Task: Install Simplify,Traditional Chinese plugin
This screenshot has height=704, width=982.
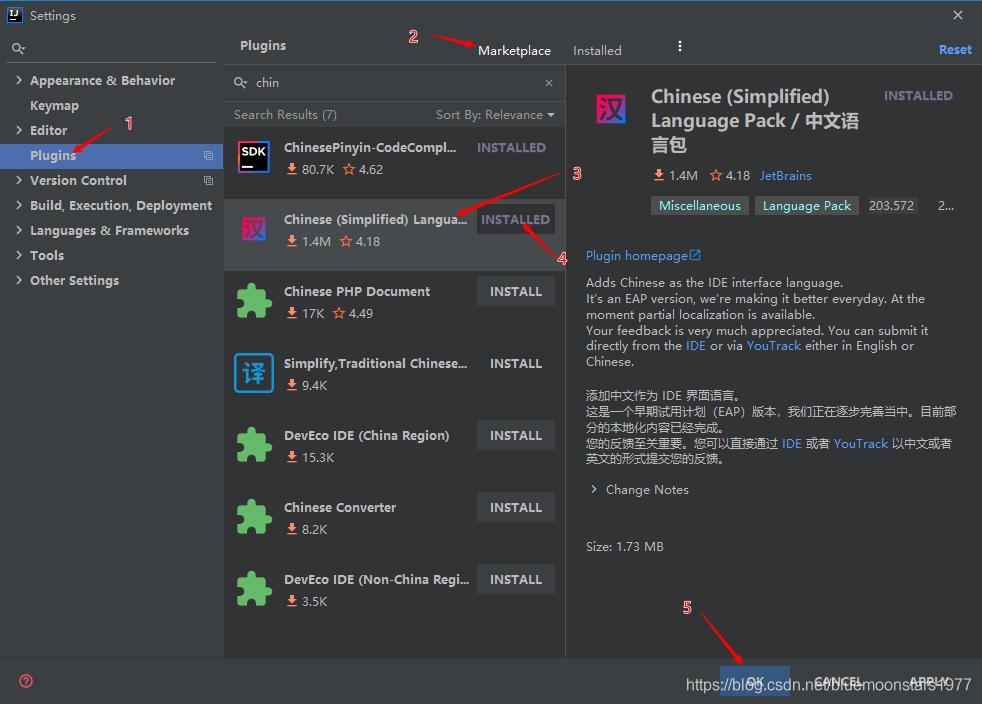Action: (x=515, y=363)
